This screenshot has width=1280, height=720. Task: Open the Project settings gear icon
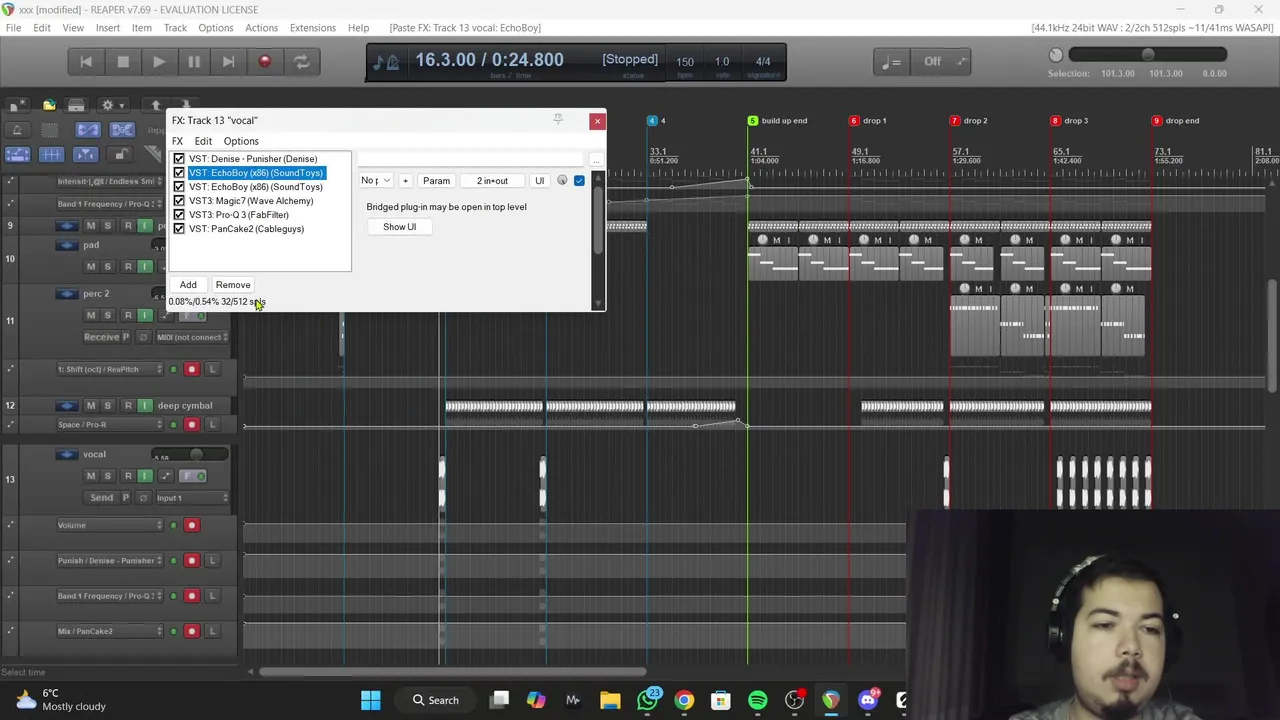[x=108, y=105]
